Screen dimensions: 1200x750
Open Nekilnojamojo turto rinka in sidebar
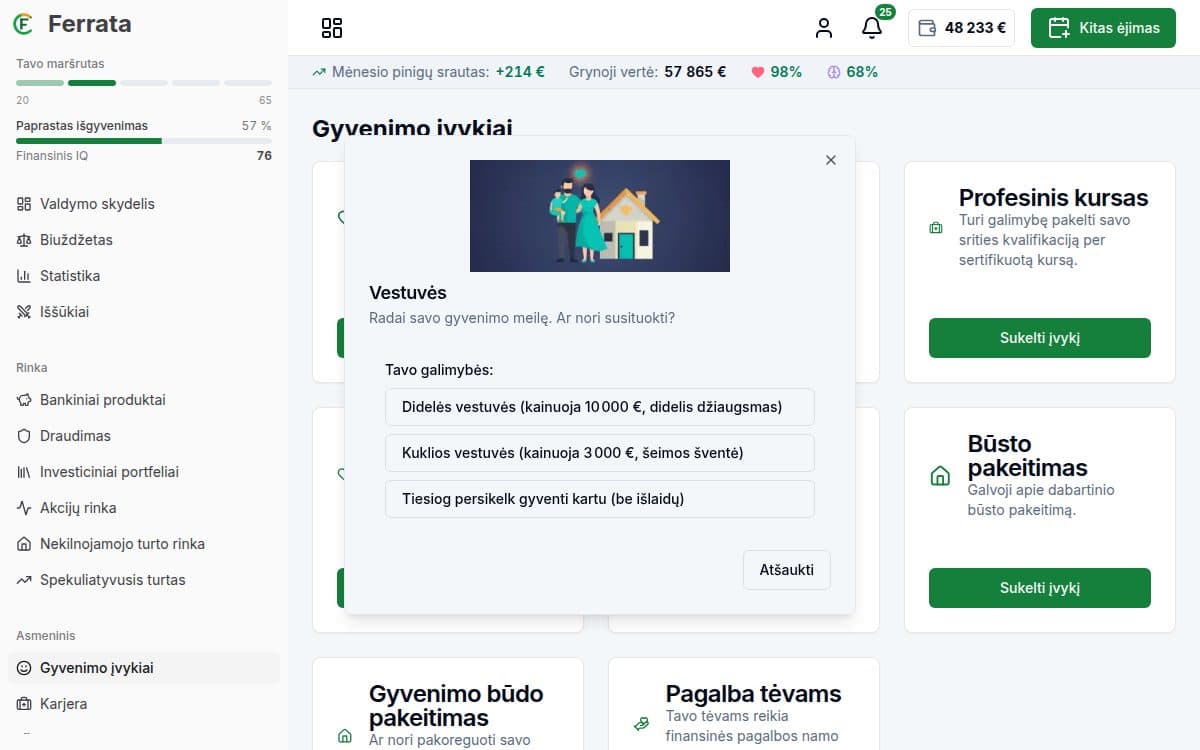click(144, 544)
